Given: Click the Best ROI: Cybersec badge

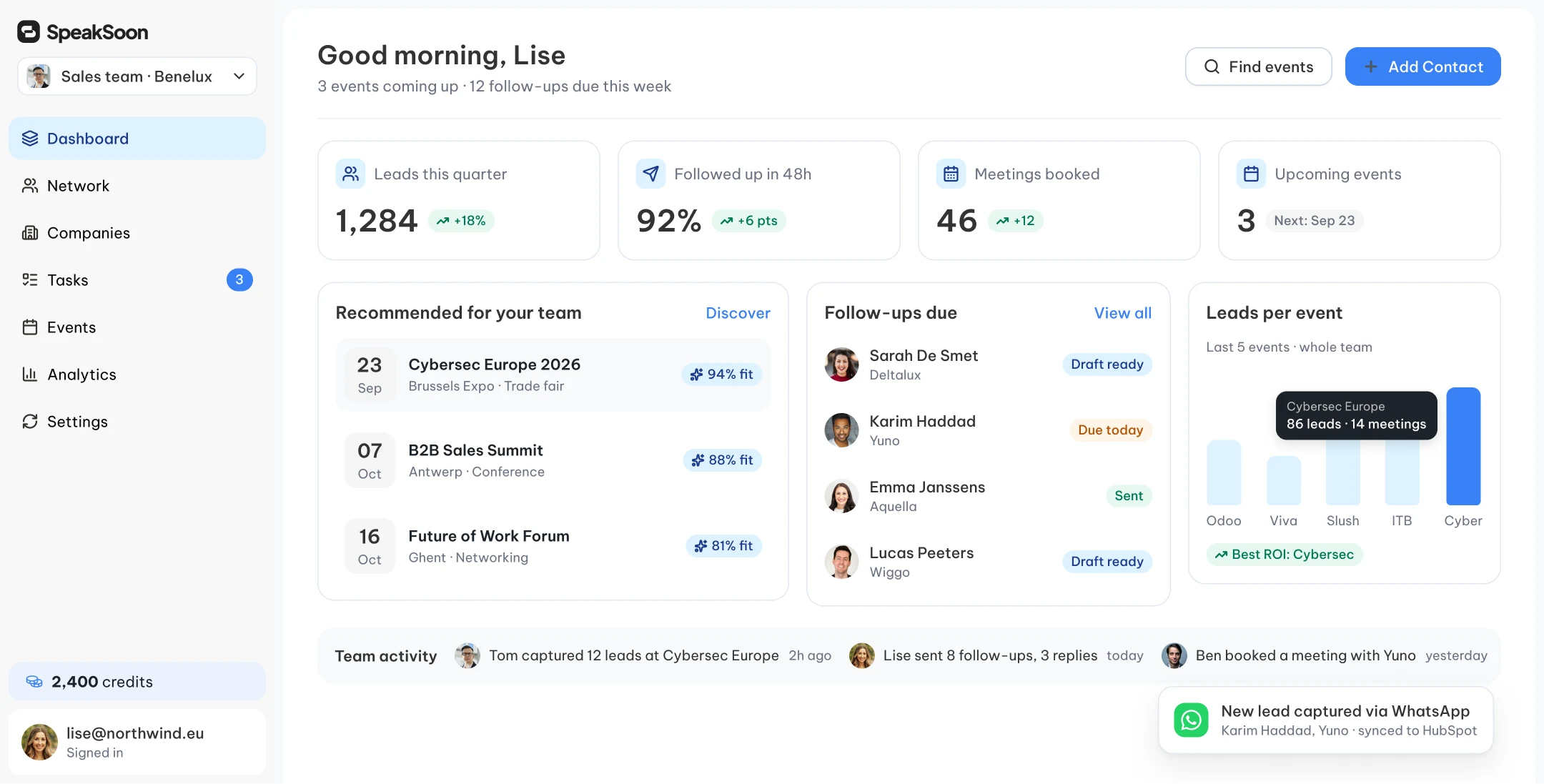Looking at the screenshot, I should pyautogui.click(x=1285, y=555).
